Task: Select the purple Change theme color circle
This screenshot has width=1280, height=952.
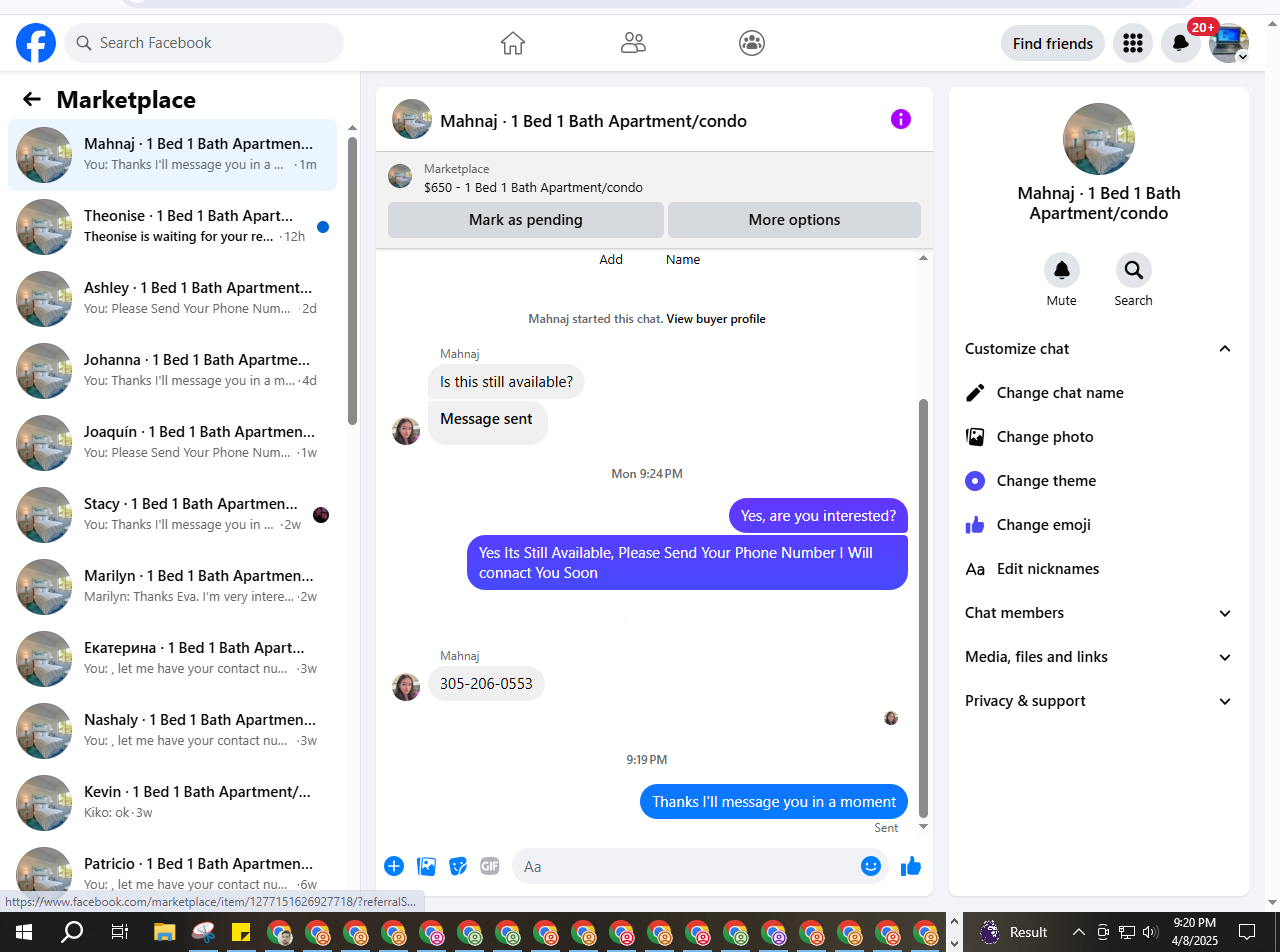Action: [975, 481]
